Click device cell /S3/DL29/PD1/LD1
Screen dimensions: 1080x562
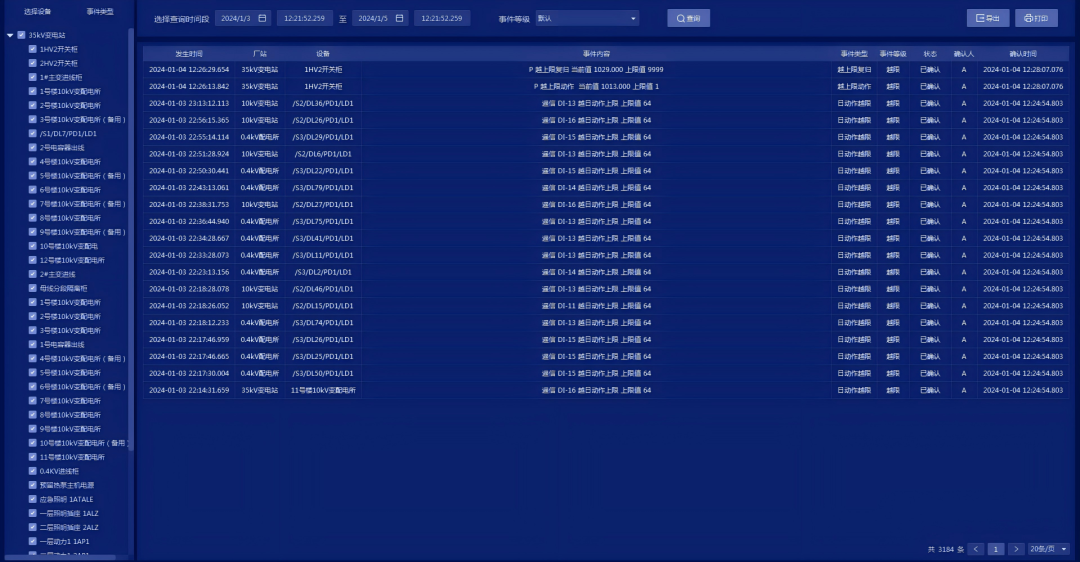[x=323, y=137]
